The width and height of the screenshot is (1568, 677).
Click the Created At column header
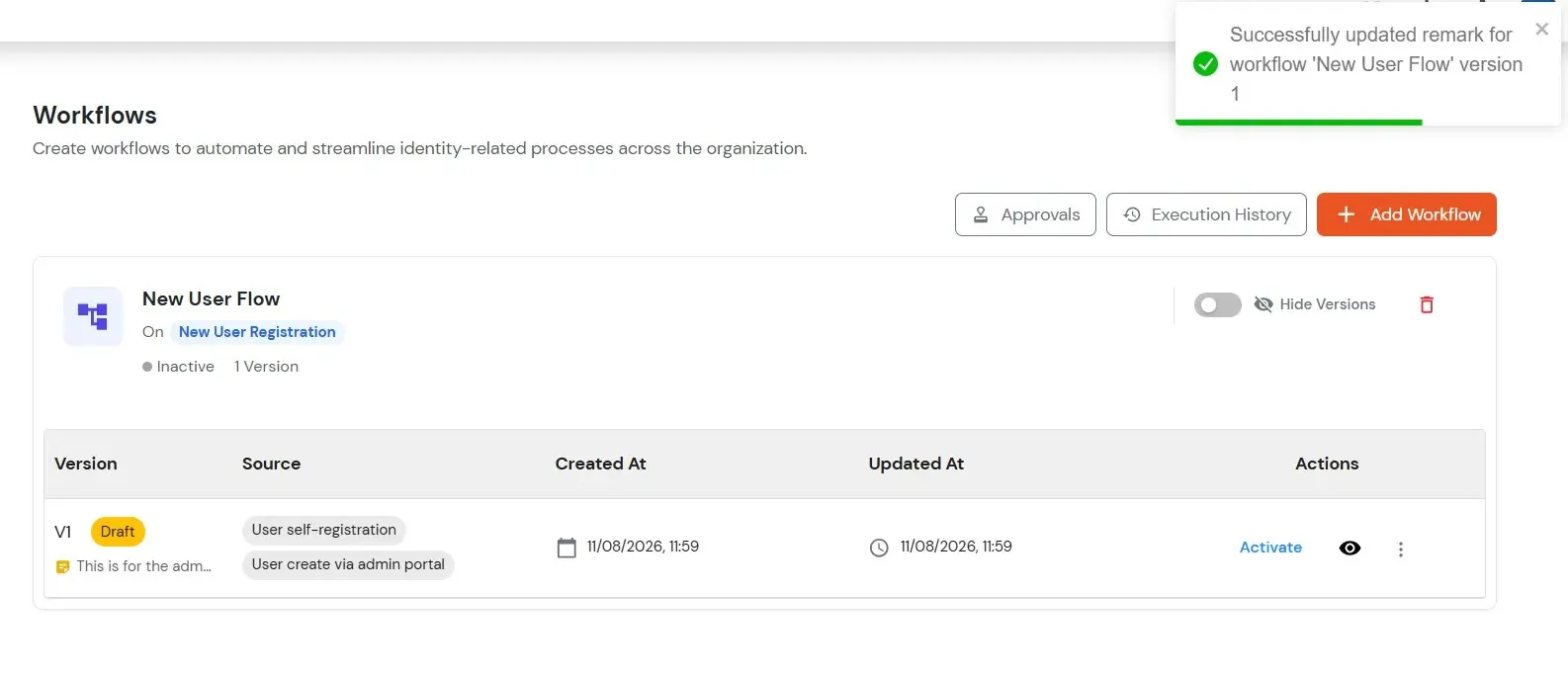600,464
